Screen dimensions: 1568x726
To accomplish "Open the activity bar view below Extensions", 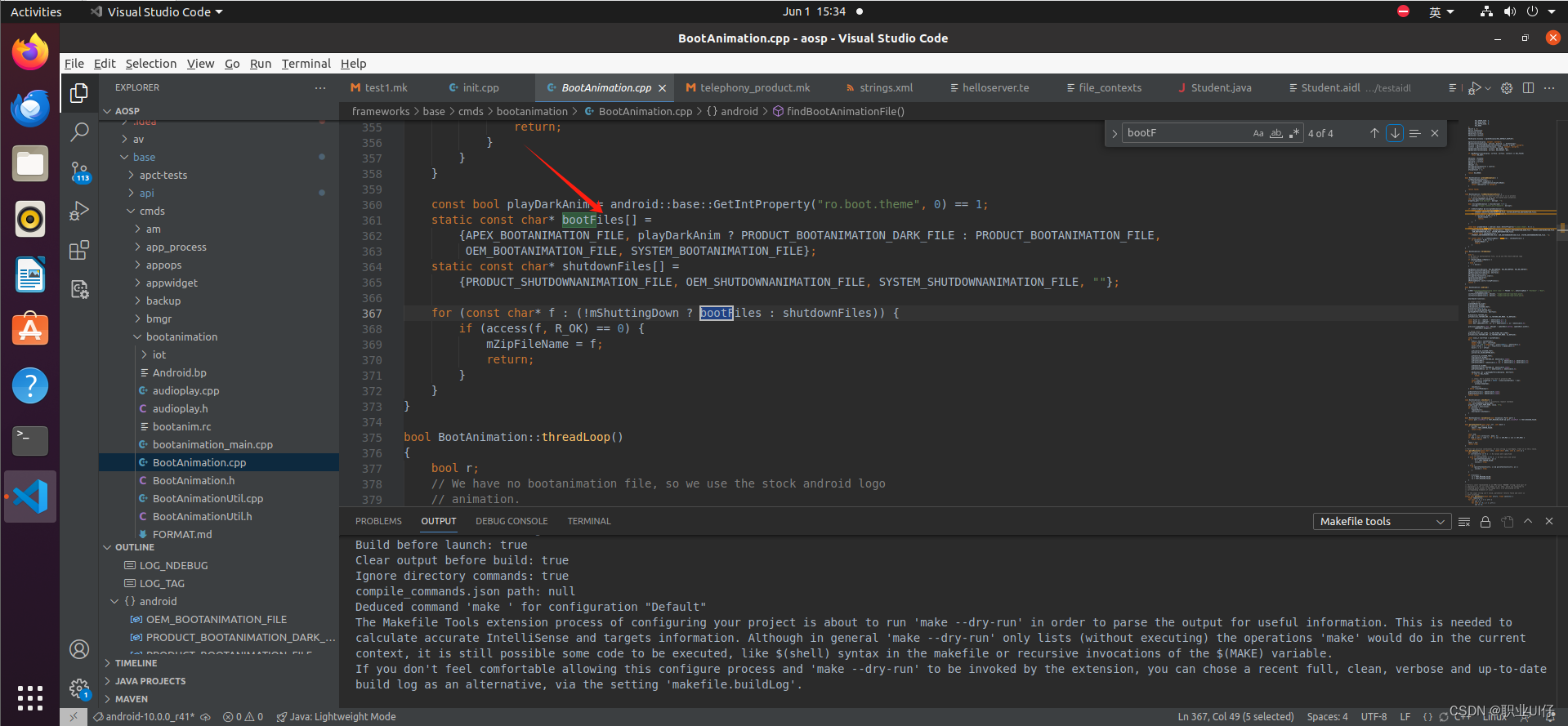I will click(x=79, y=289).
